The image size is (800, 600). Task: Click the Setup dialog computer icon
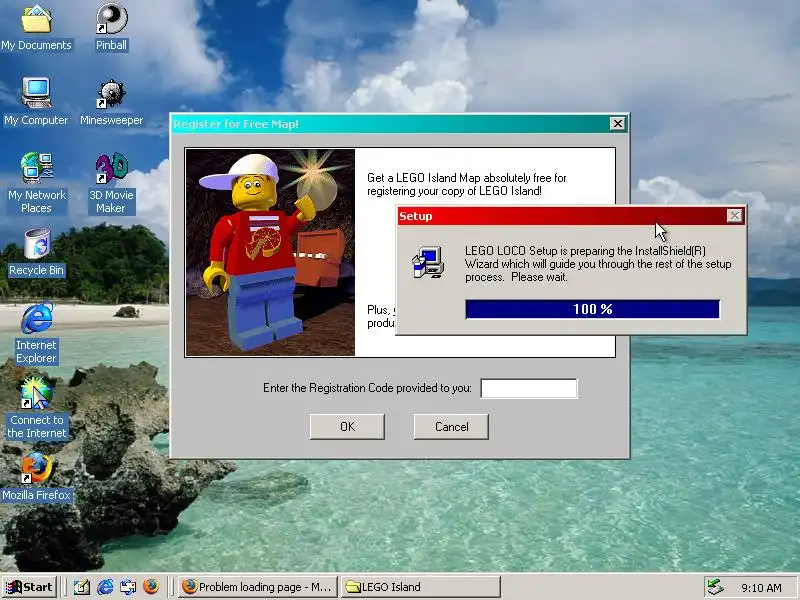(428, 262)
